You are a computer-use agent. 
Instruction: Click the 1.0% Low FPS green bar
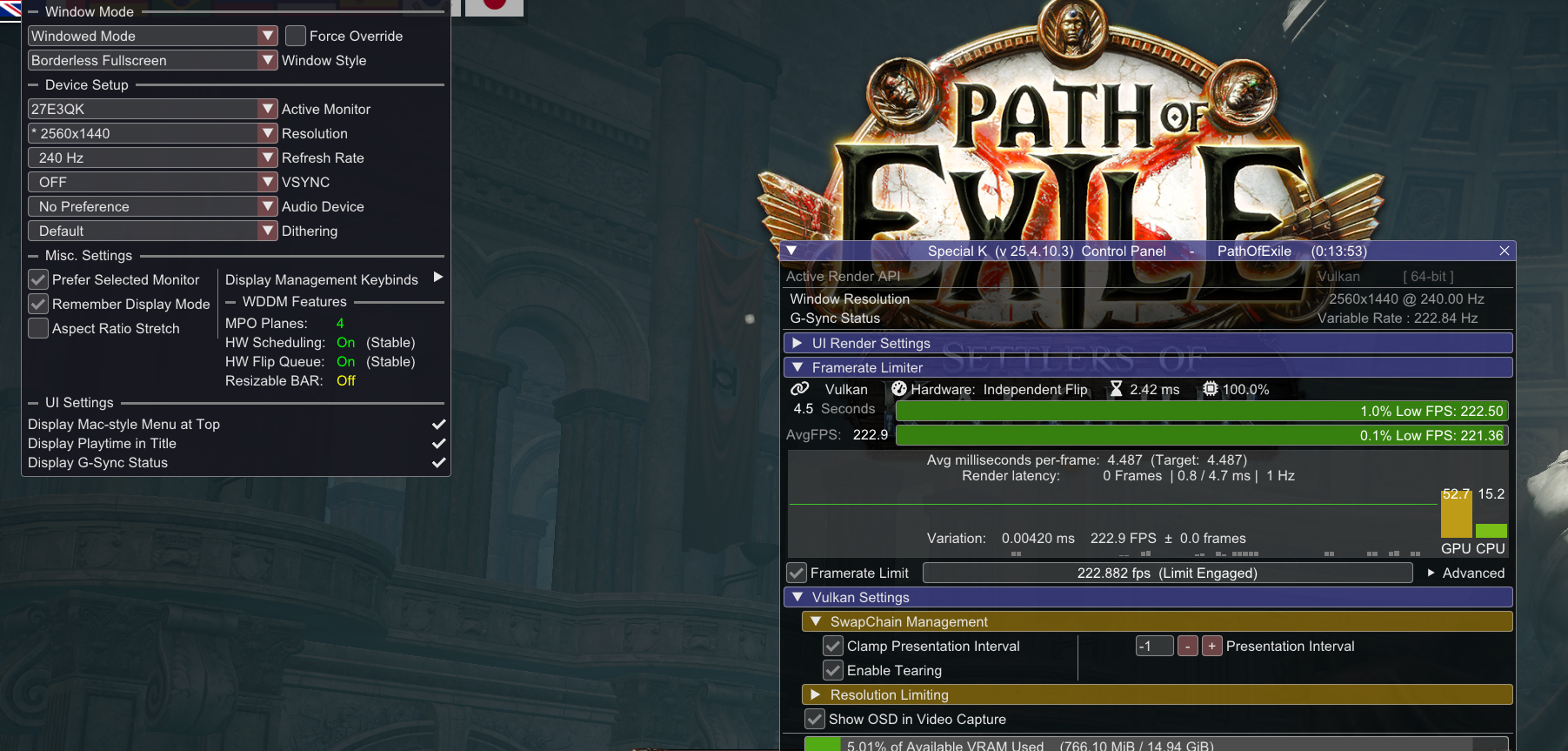click(1202, 411)
